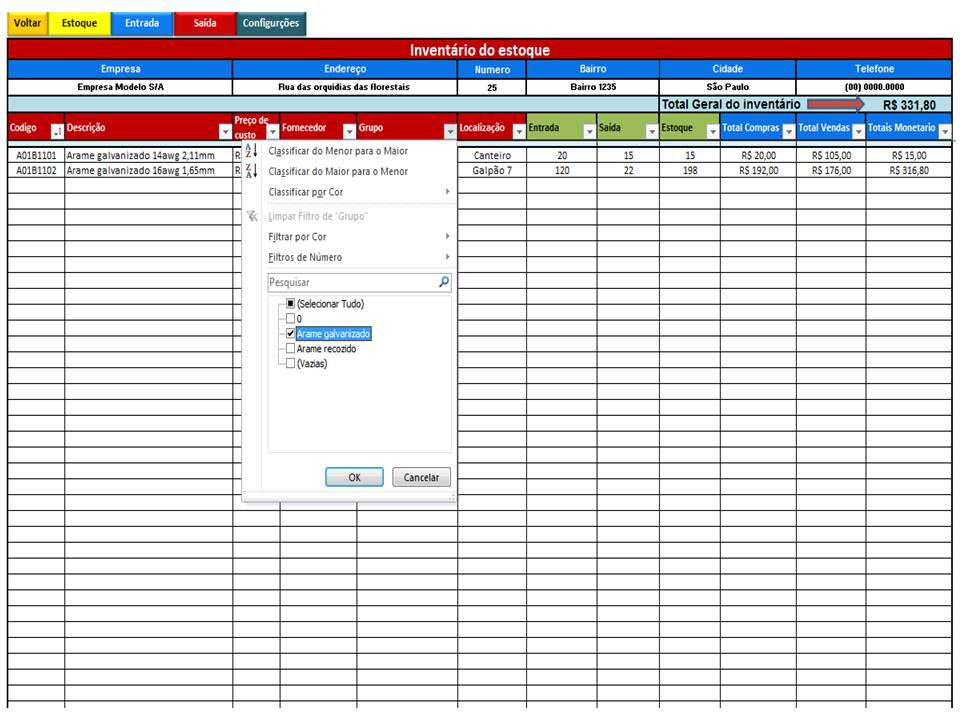Enable the (Vazias) blanks checkbox

pos(290,364)
